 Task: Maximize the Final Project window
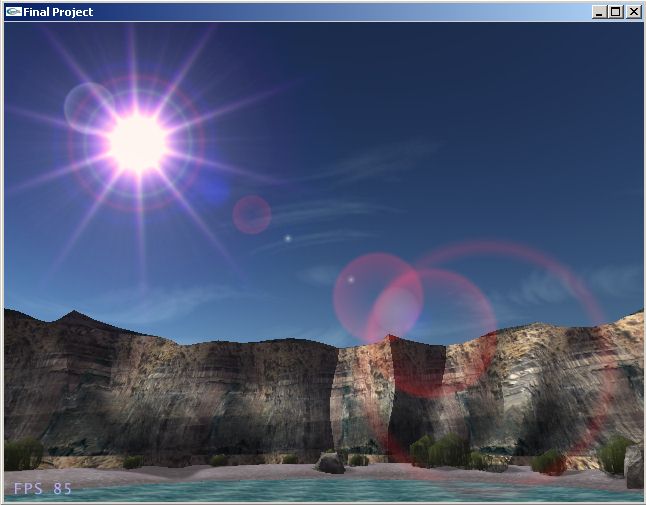click(615, 12)
